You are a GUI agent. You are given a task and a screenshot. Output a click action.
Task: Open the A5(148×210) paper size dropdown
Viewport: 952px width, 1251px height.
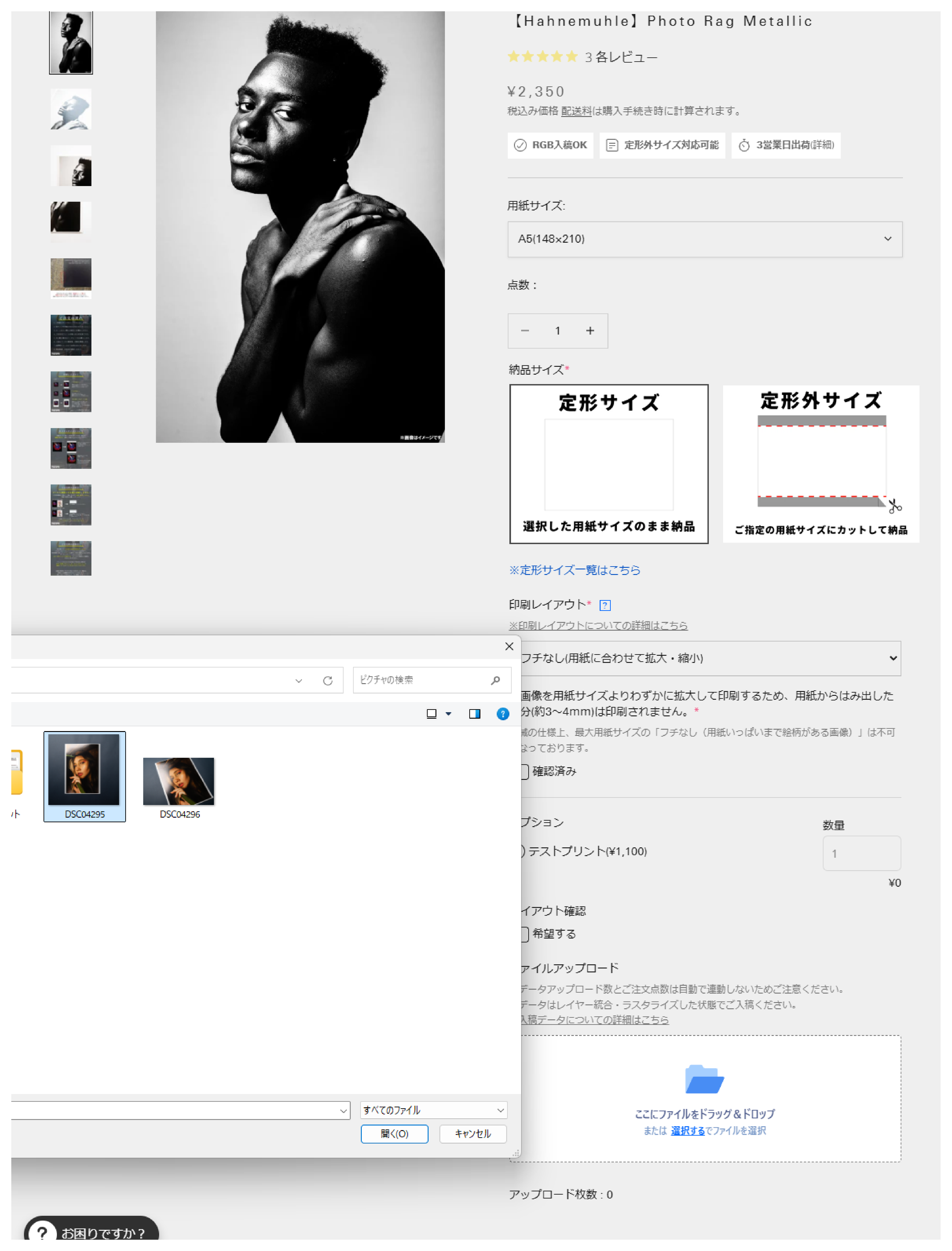(704, 239)
